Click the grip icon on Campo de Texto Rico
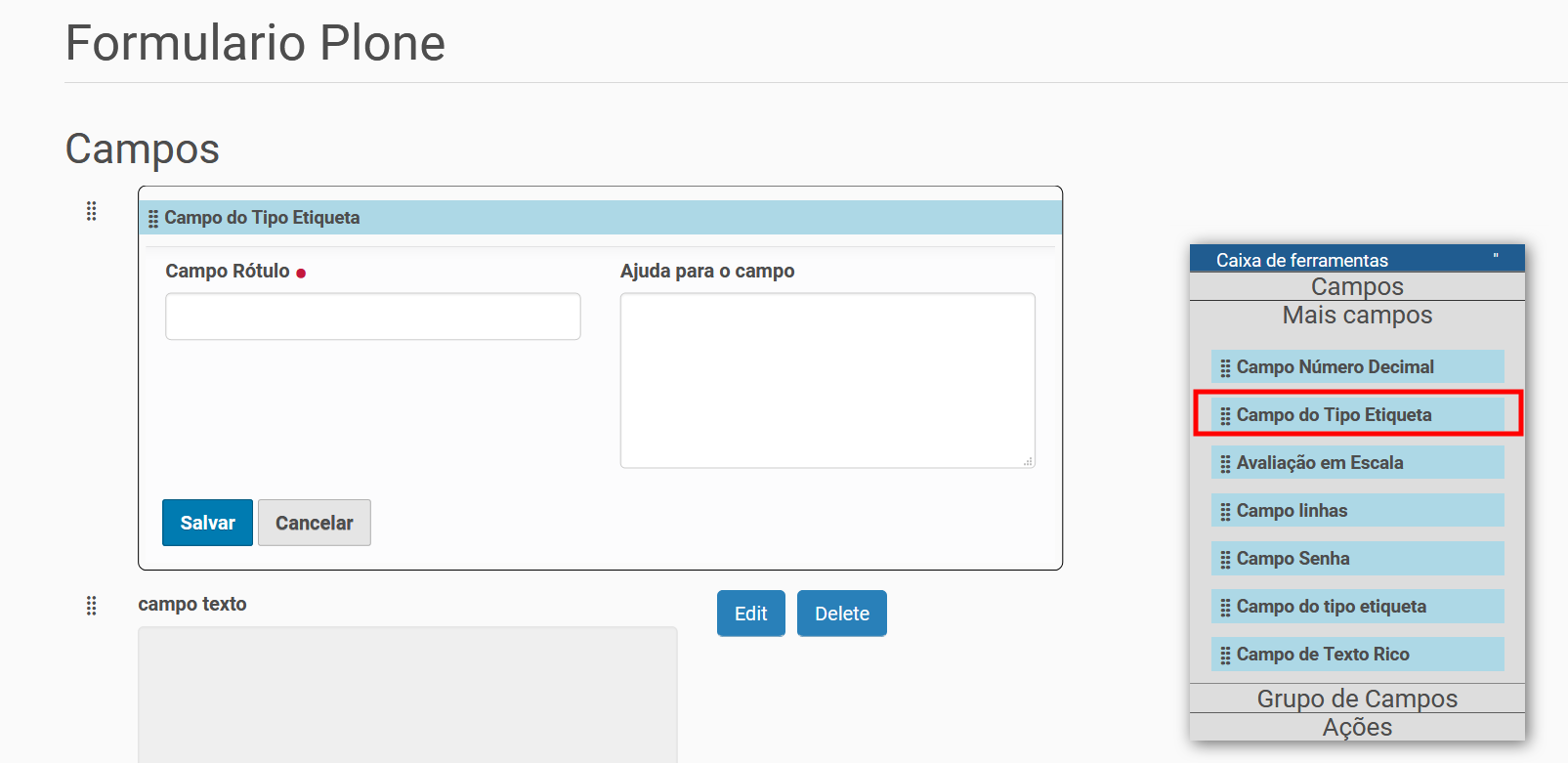1568x763 pixels. point(1225,656)
